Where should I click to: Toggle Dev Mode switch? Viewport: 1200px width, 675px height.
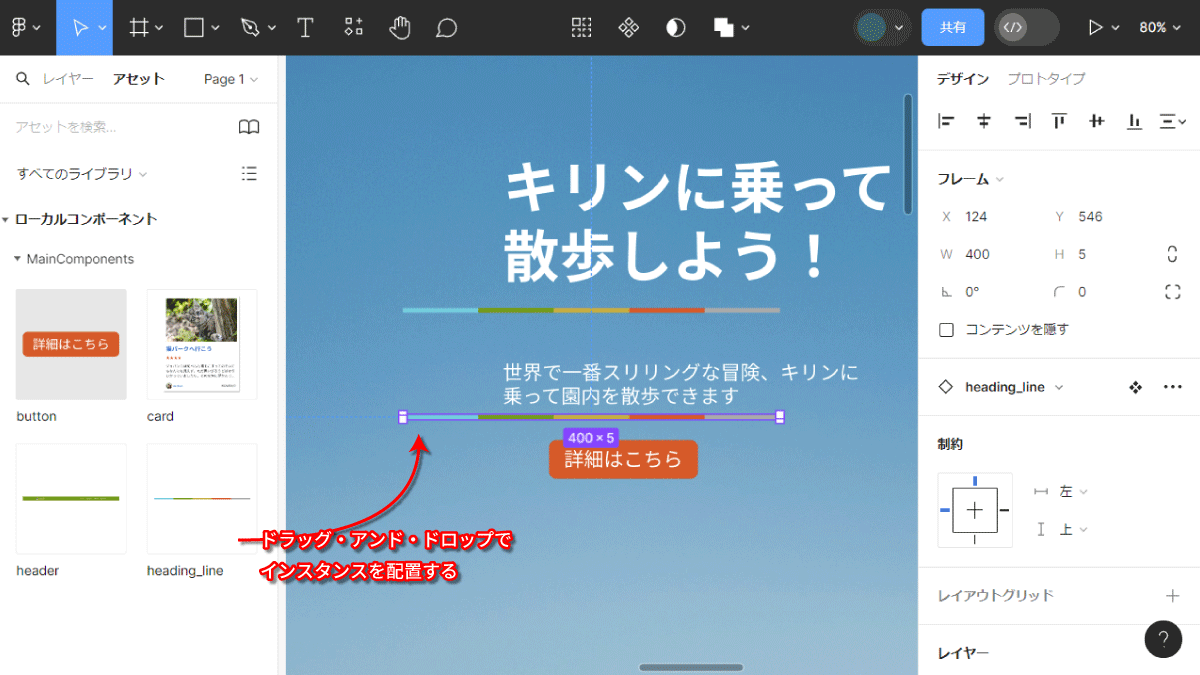(1027, 28)
